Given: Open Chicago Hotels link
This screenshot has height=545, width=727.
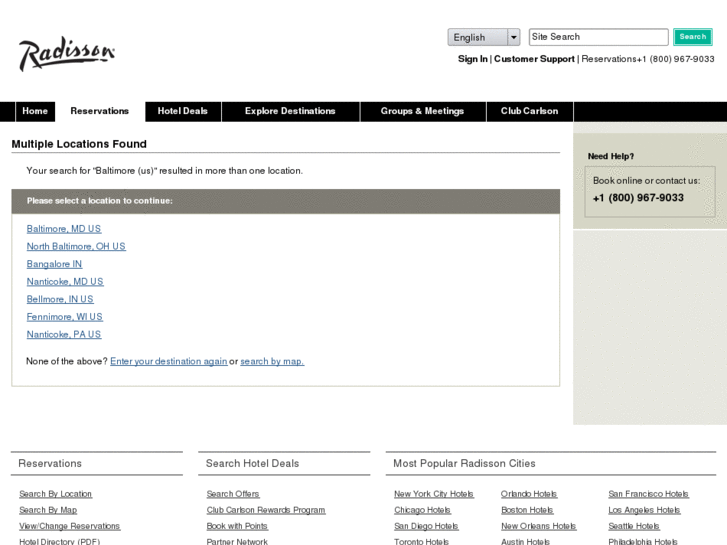Looking at the screenshot, I should (422, 510).
